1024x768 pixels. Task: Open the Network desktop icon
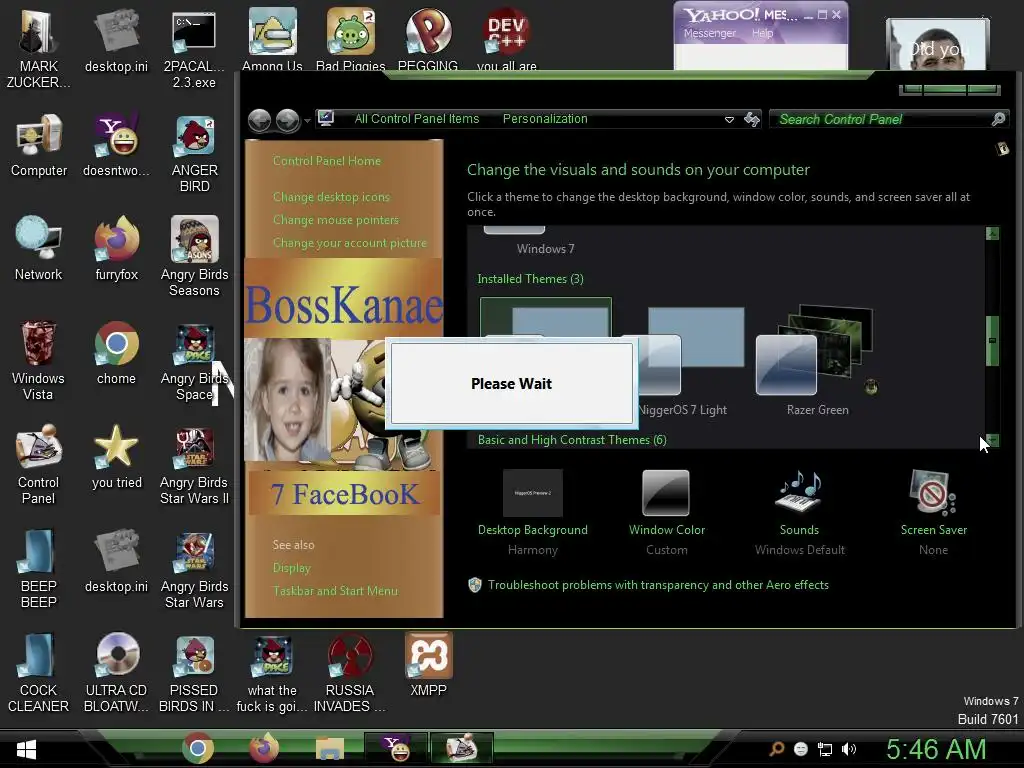click(39, 248)
